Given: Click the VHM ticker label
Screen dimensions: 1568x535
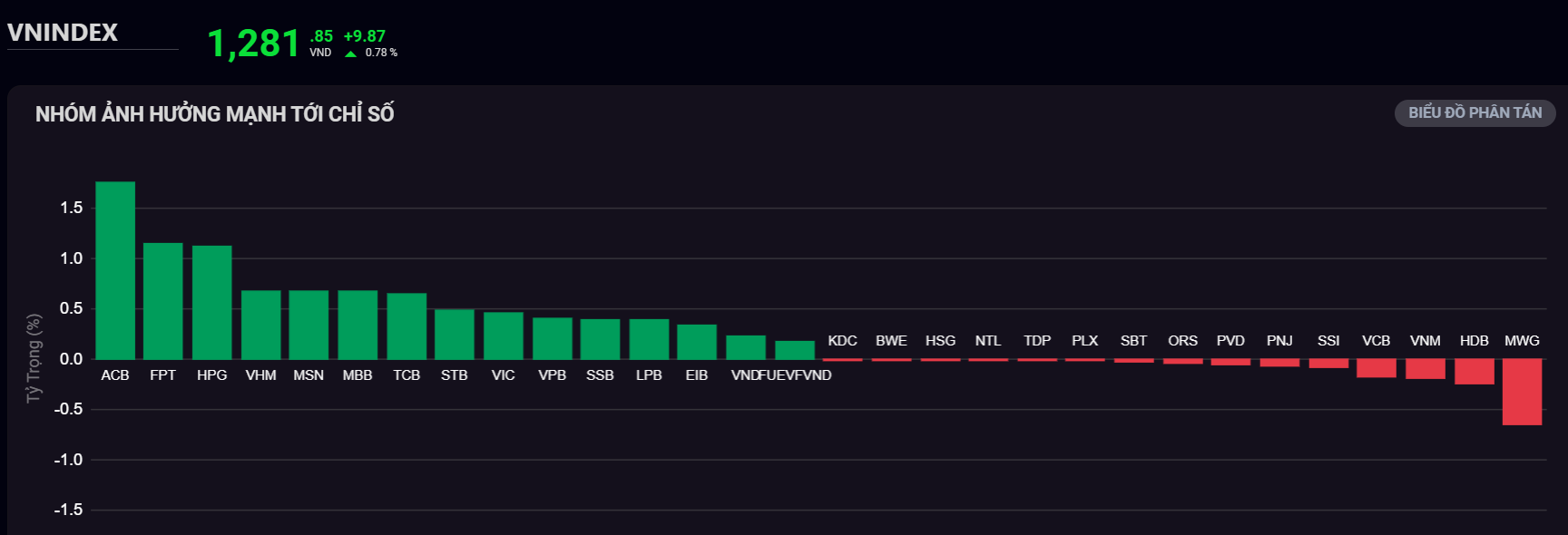Looking at the screenshot, I should (261, 375).
